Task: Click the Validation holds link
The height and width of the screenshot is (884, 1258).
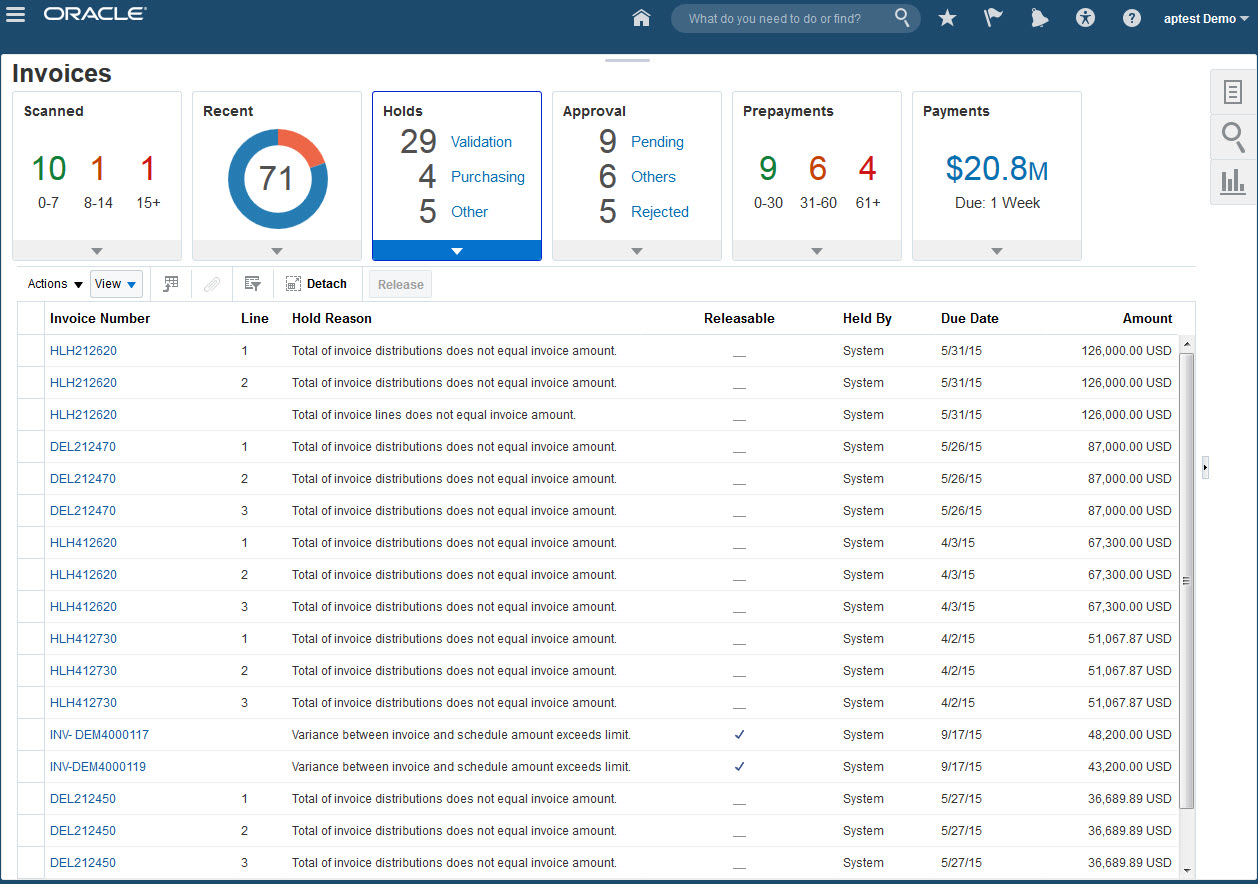Action: 481,142
